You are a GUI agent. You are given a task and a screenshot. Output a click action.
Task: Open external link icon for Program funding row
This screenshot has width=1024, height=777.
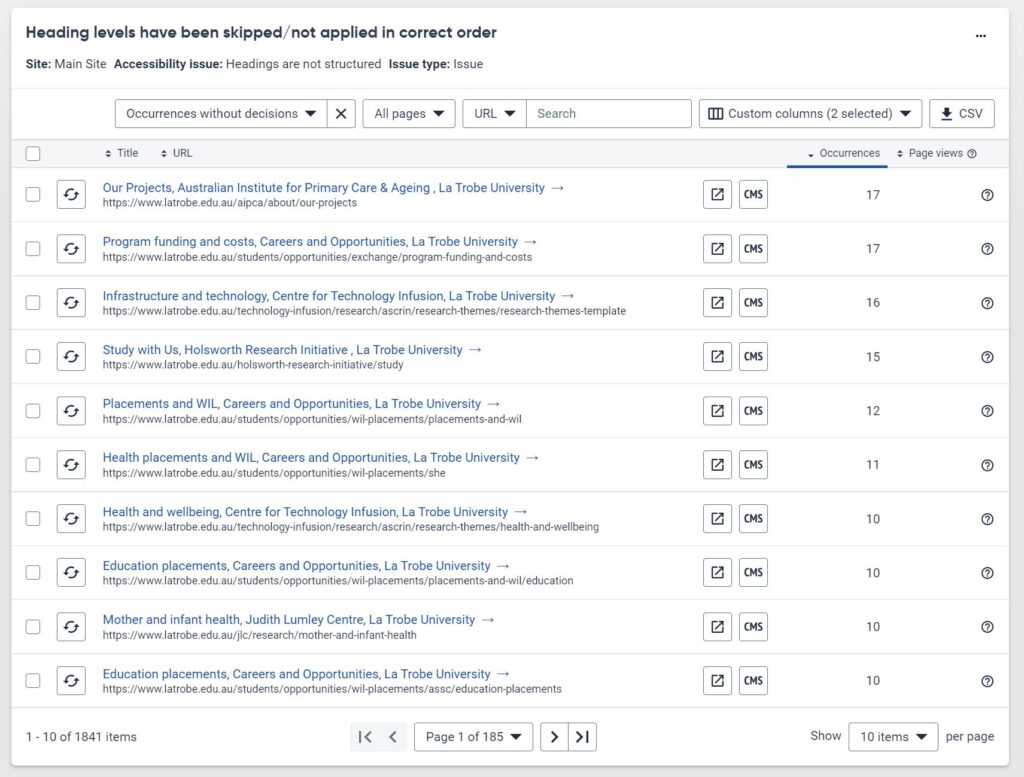pyautogui.click(x=717, y=249)
